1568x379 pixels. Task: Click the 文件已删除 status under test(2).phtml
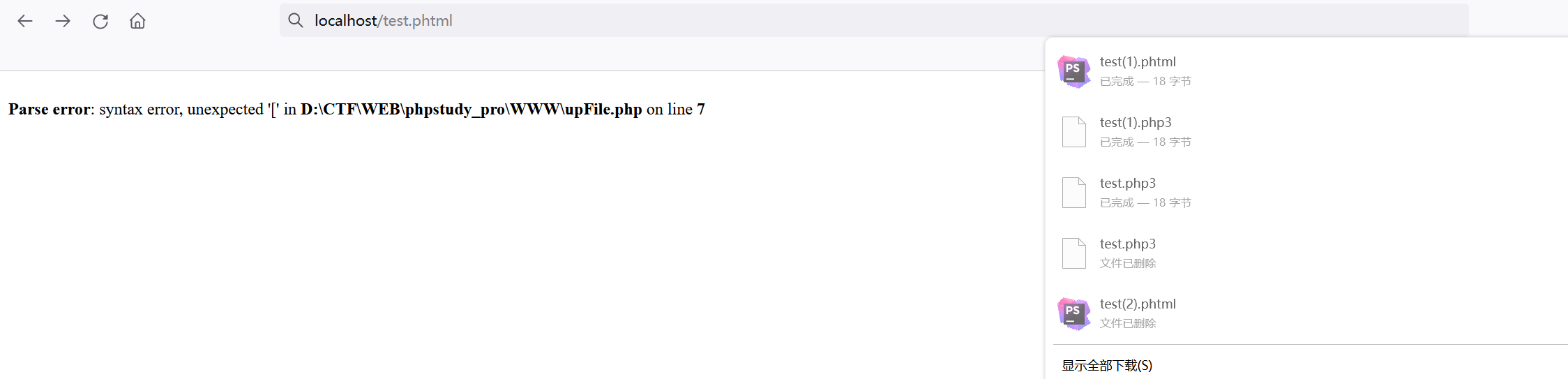coord(1128,323)
